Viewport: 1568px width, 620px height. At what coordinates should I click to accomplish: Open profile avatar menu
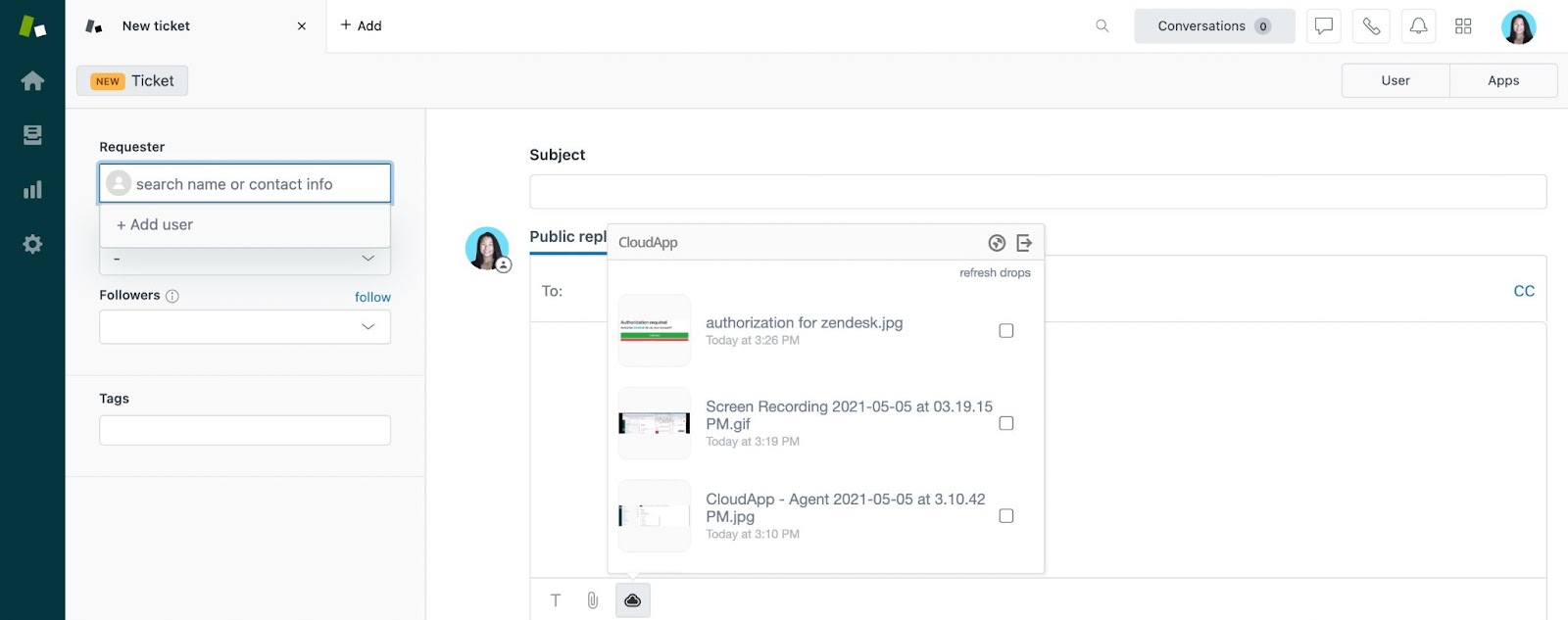[x=1518, y=26]
